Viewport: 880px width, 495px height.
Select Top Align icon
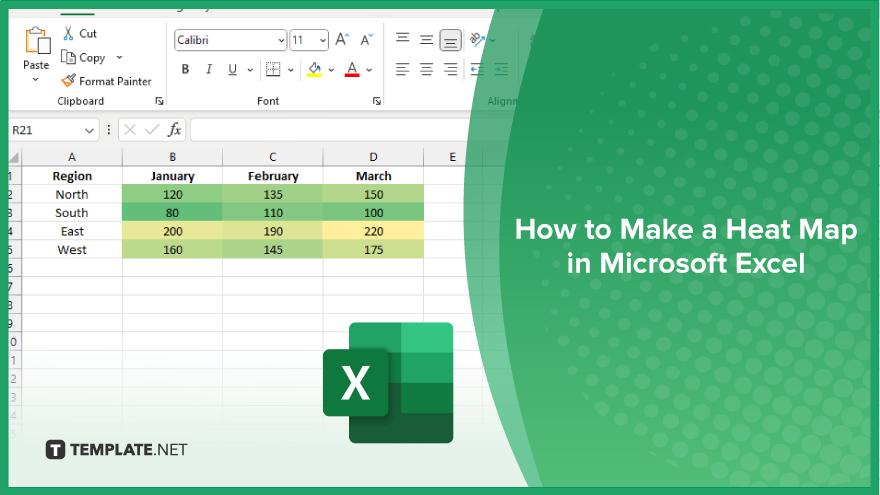(x=402, y=39)
